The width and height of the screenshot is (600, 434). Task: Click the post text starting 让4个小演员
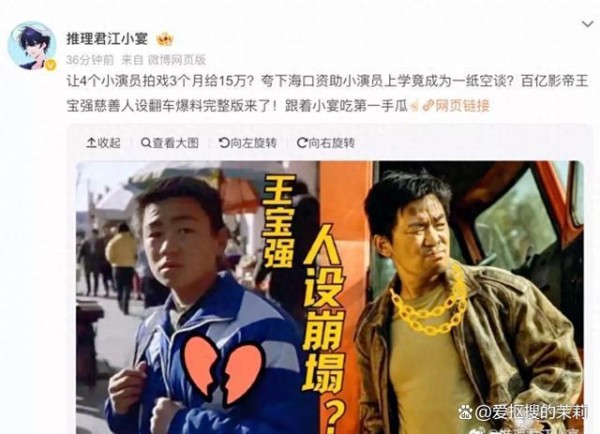click(327, 93)
